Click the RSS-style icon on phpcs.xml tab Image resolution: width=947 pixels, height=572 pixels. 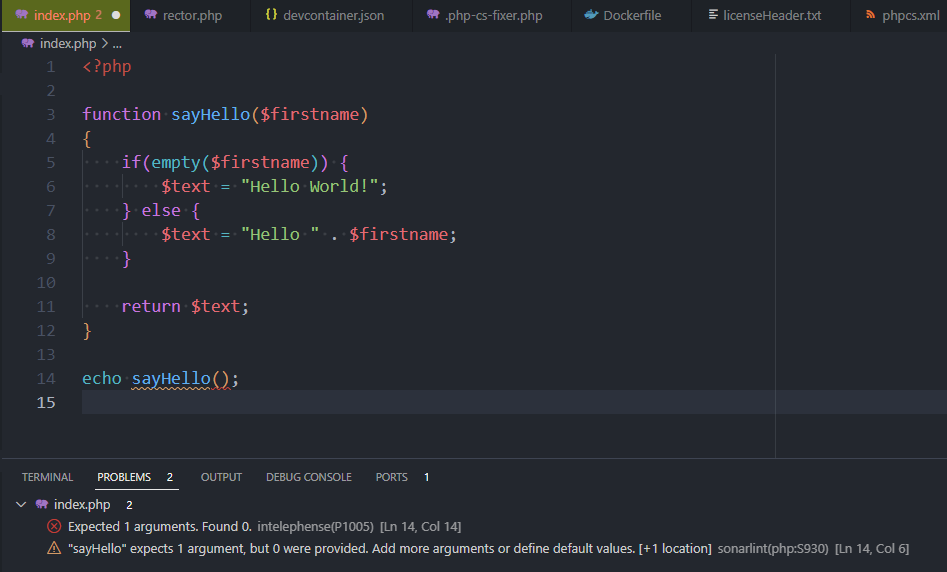coord(870,14)
